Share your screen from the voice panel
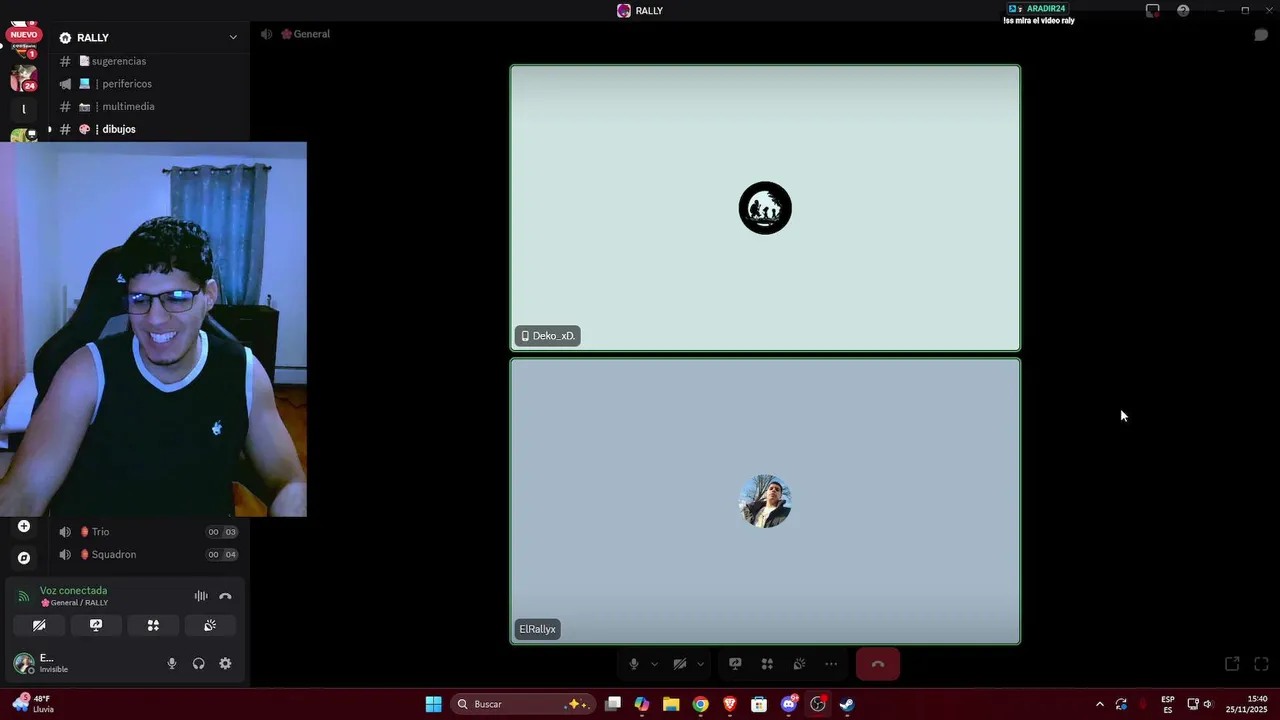1280x720 pixels. (x=96, y=625)
